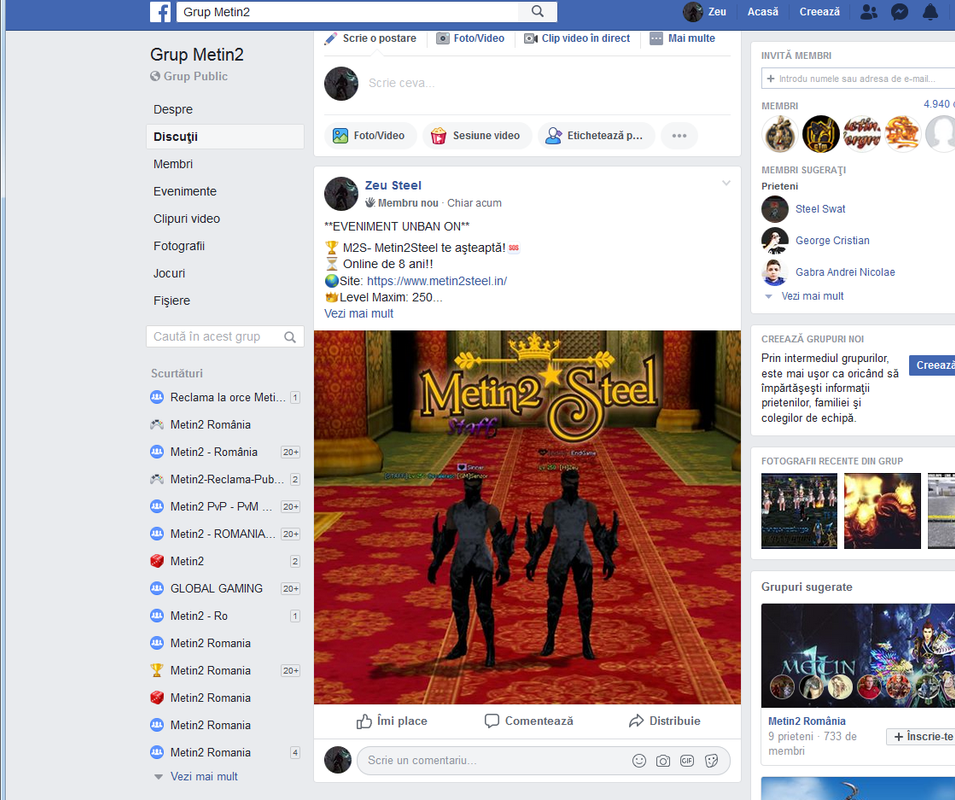Click the Steel Swat suggested friend

pyautogui.click(x=820, y=209)
